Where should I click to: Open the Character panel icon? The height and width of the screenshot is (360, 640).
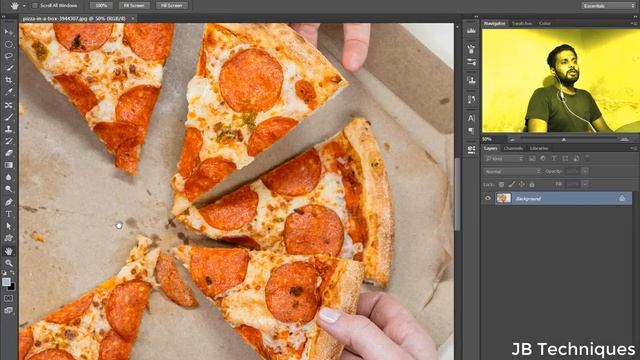(x=471, y=118)
